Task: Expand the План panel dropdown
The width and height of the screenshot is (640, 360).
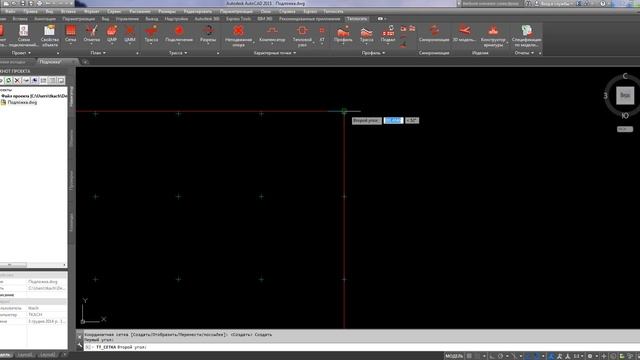Action: coord(98,53)
